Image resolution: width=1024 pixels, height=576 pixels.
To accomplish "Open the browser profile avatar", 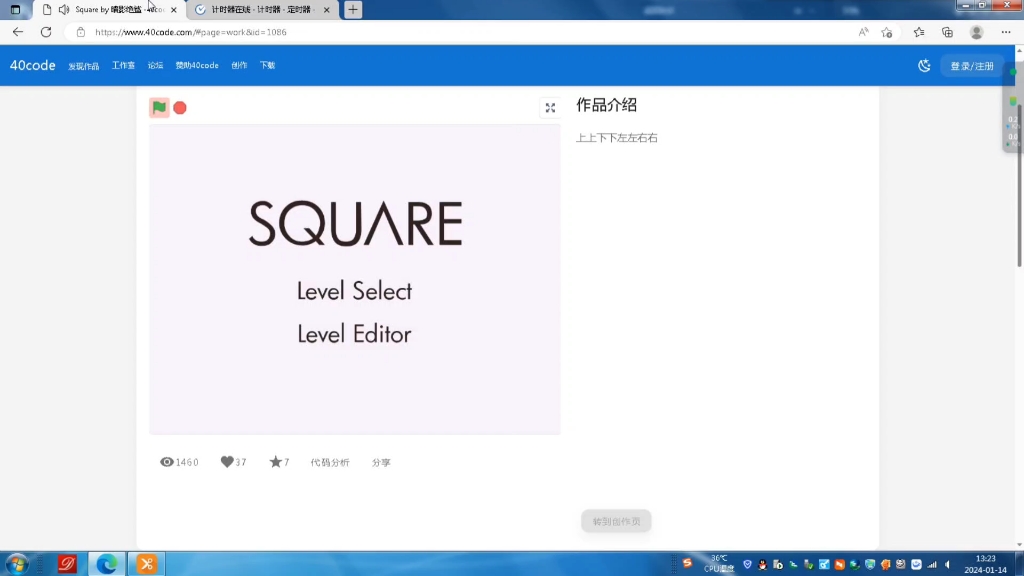I will click(976, 32).
